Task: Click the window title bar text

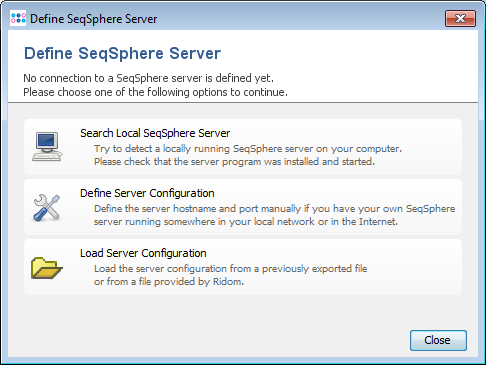Action: pyautogui.click(x=93, y=19)
